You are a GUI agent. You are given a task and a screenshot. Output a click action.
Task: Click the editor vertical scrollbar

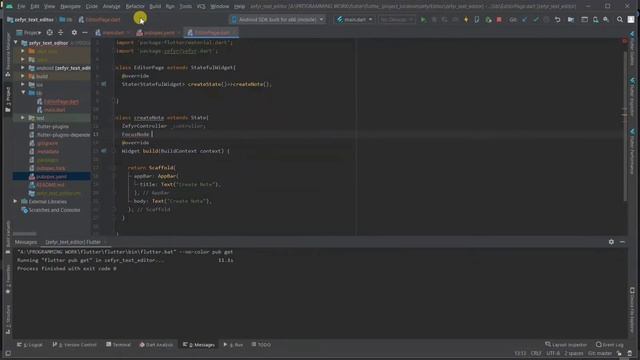point(624,127)
